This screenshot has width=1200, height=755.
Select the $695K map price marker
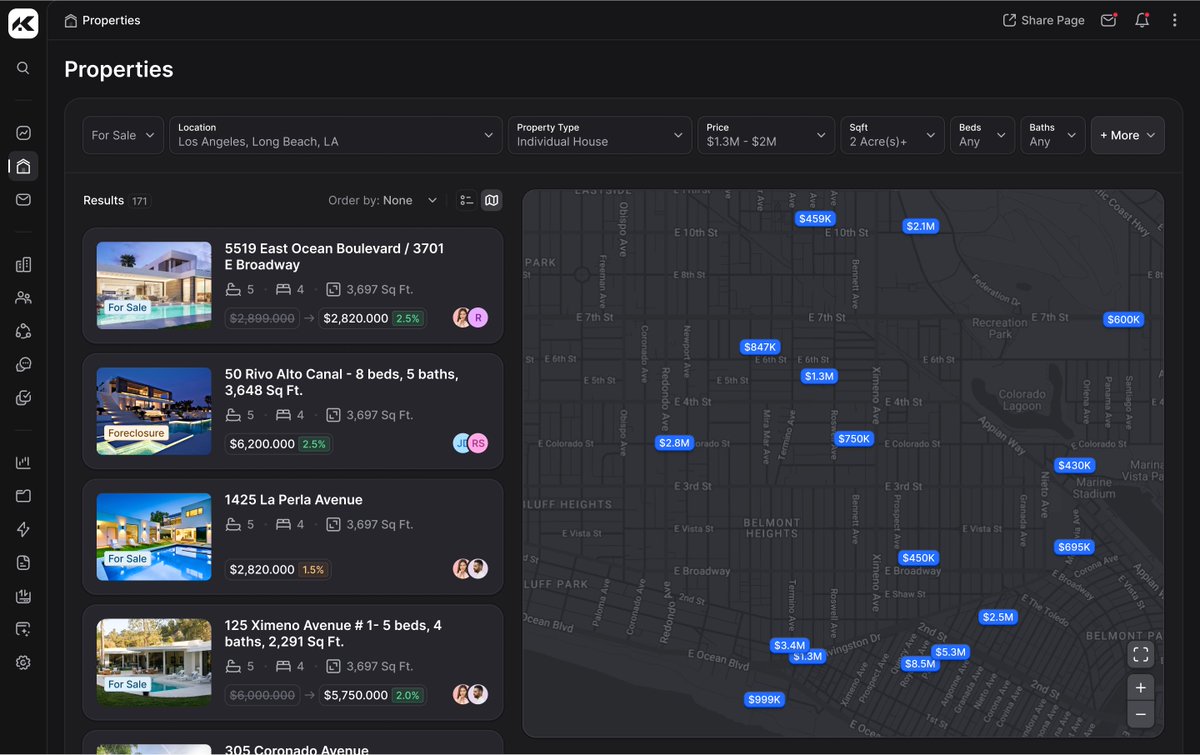pos(1074,547)
